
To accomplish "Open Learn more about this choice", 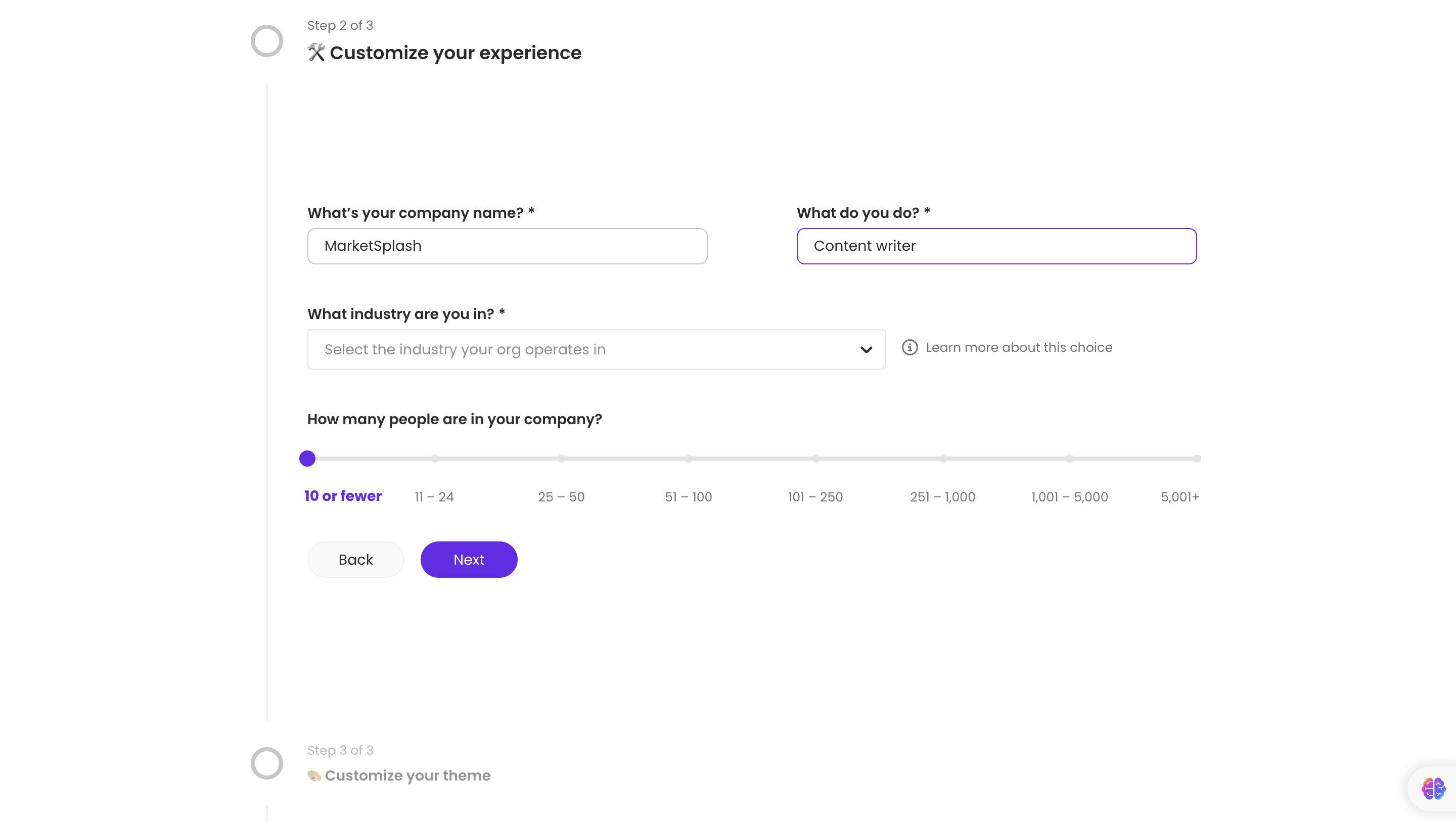I will [1019, 347].
